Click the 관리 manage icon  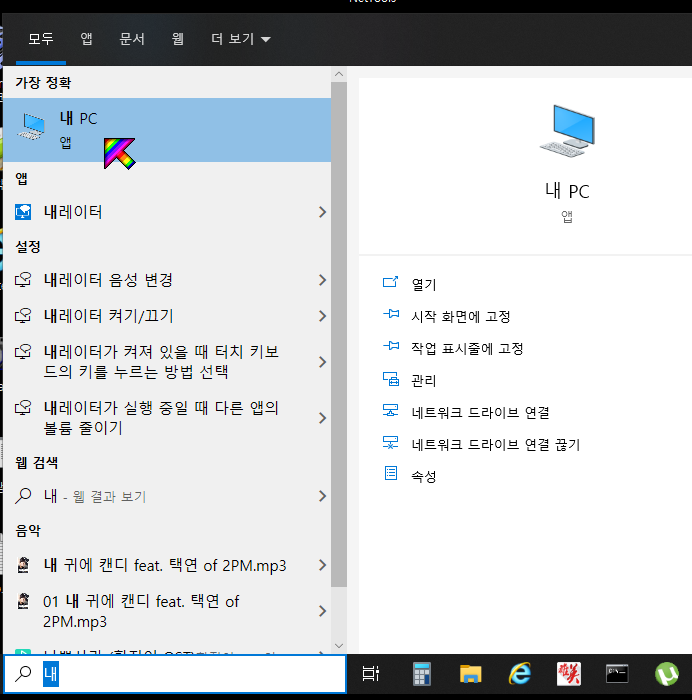[x=391, y=379]
